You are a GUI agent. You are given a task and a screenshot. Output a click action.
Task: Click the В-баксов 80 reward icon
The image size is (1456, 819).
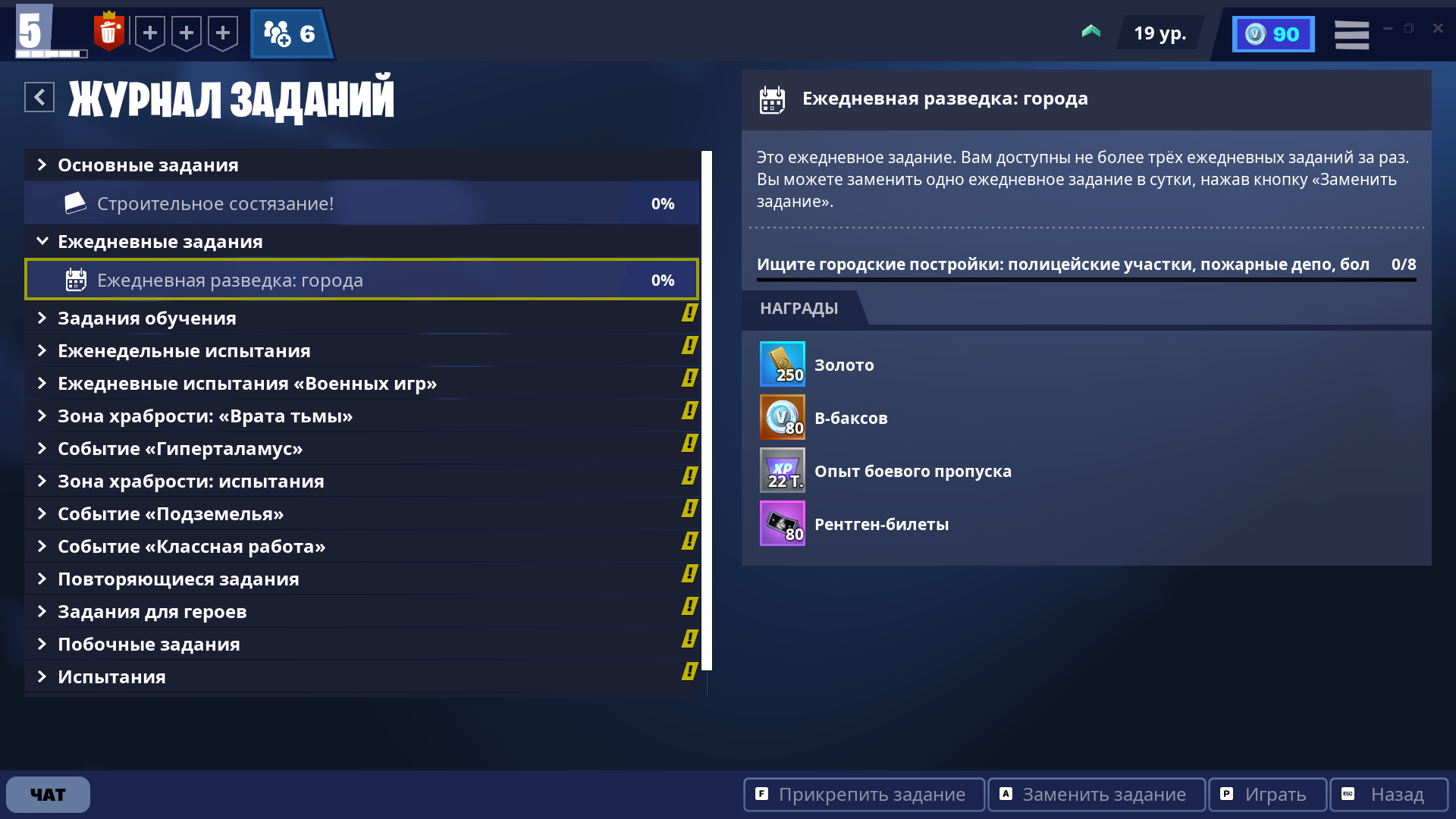coord(783,417)
